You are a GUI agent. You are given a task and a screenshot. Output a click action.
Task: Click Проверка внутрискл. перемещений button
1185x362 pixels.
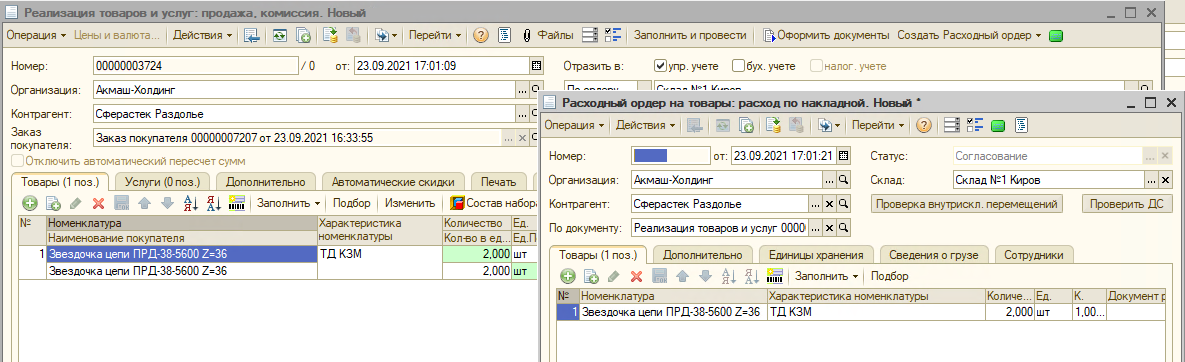point(967,203)
